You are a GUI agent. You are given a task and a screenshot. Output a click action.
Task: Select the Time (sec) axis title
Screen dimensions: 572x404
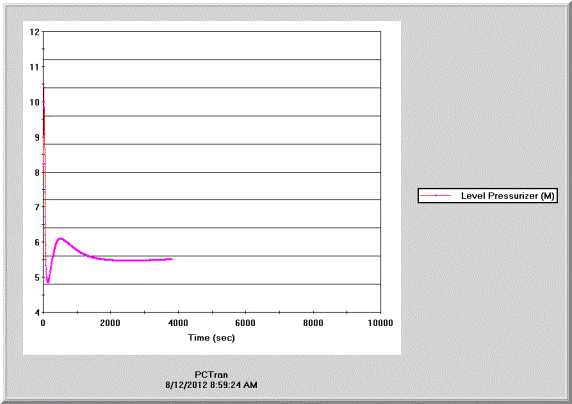211,338
